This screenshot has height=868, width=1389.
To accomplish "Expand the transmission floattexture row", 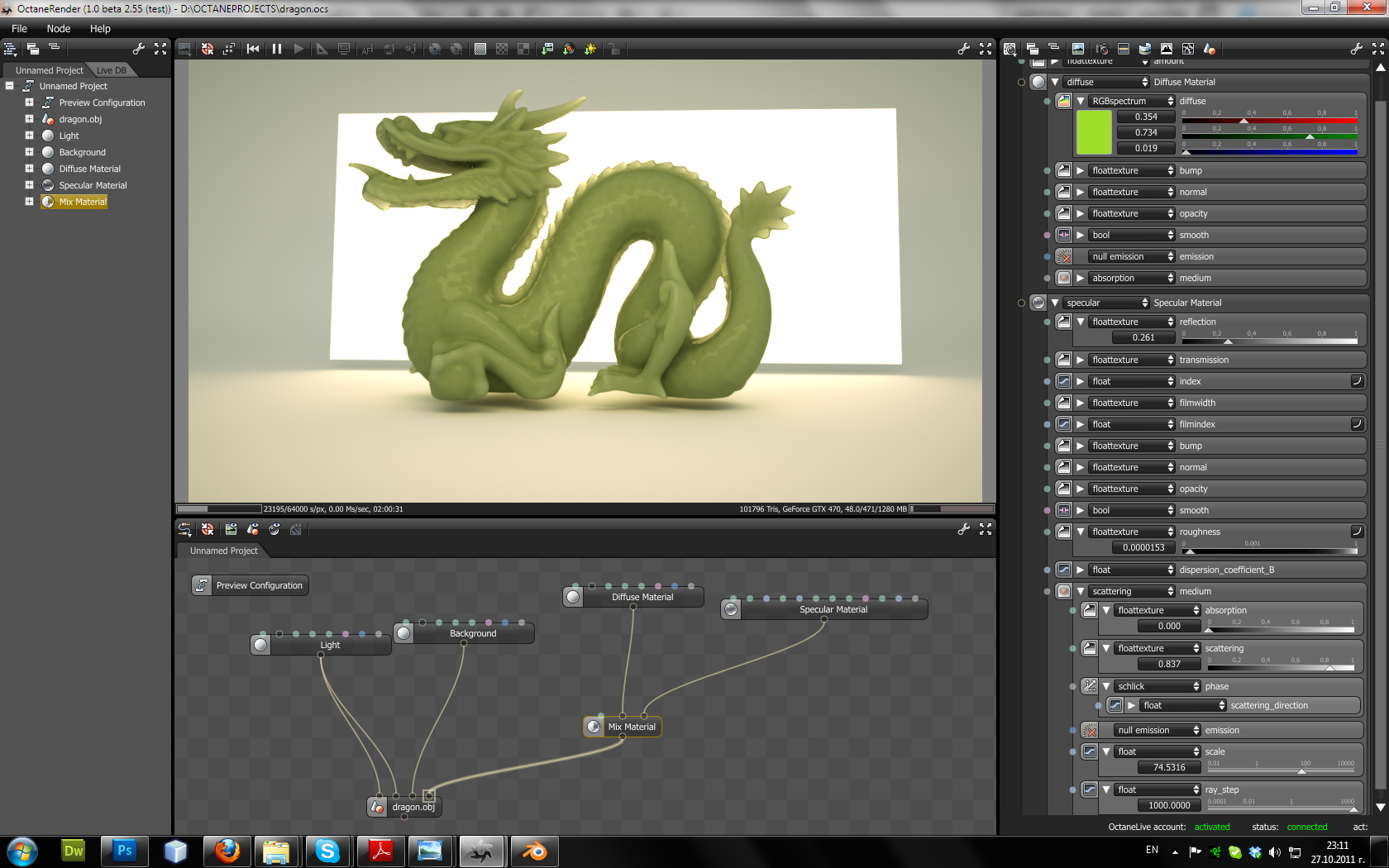I will pyautogui.click(x=1080, y=360).
